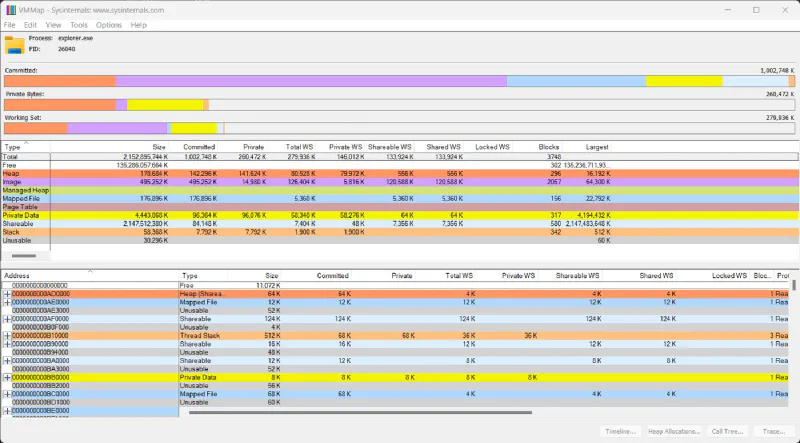This screenshot has width=800, height=443.
Task: Click the orange Heap segment in Working Set bar
Action: click(x=36, y=128)
